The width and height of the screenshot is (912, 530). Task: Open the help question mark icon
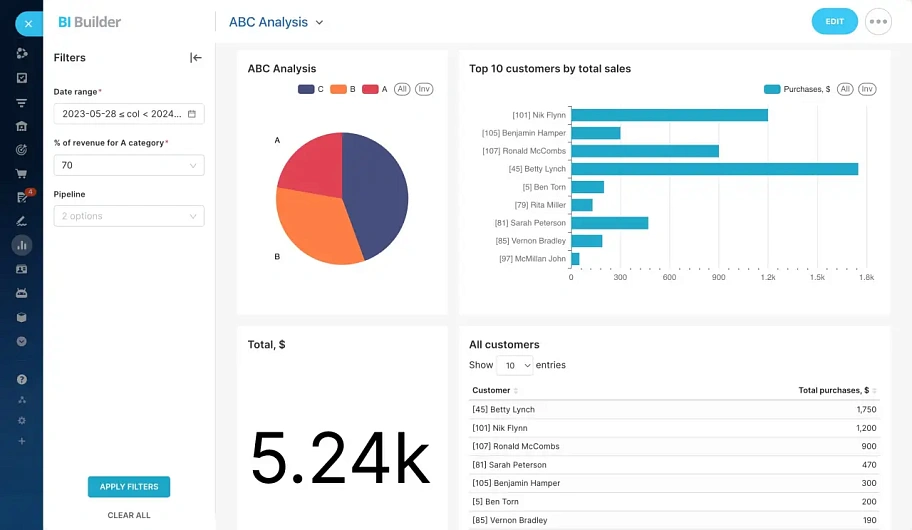click(22, 380)
